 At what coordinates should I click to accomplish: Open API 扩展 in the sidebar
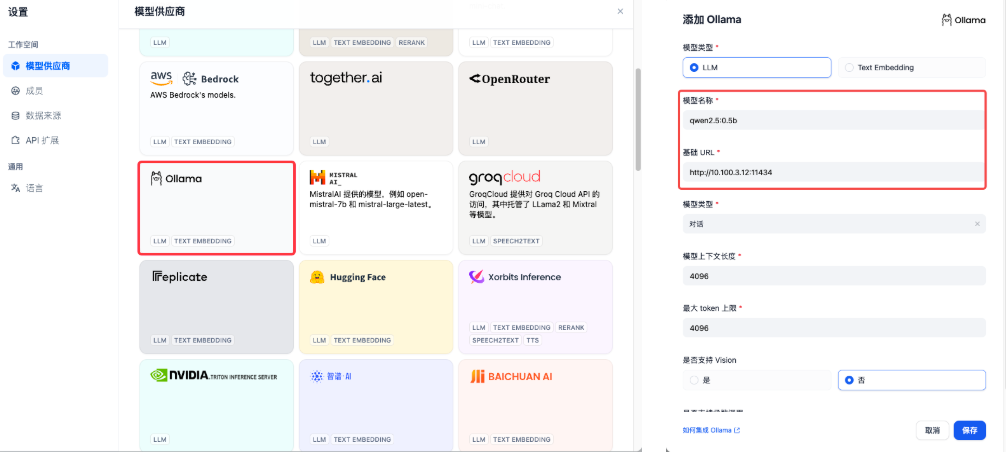click(56, 140)
